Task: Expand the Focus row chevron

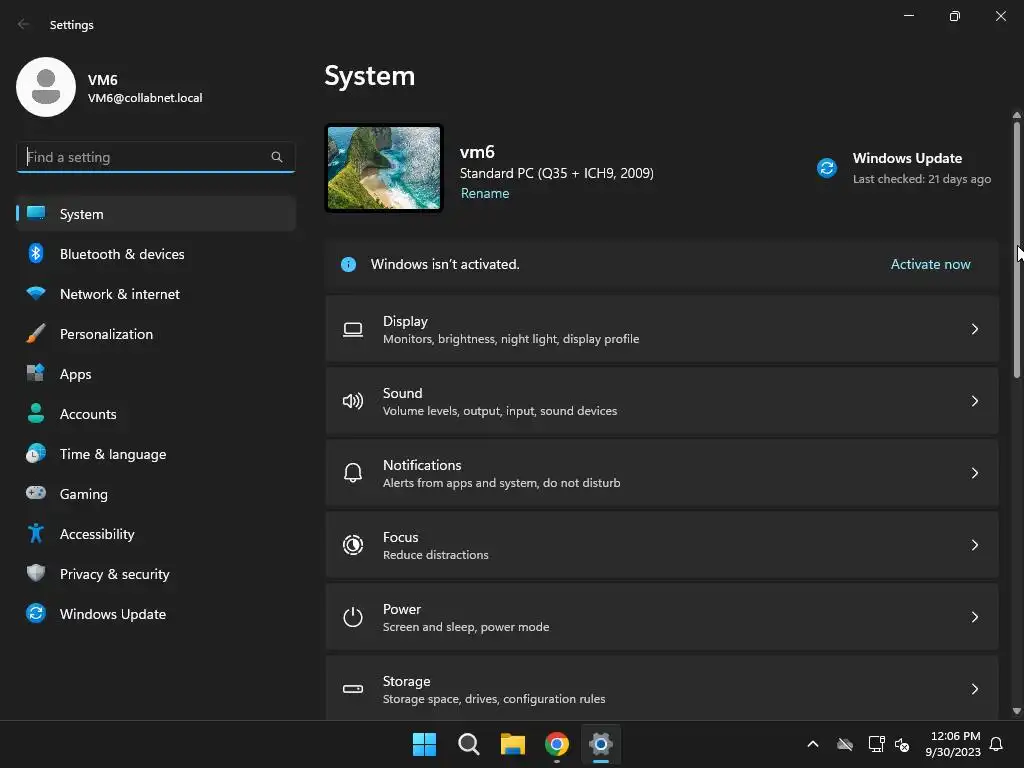Action: [x=974, y=545]
